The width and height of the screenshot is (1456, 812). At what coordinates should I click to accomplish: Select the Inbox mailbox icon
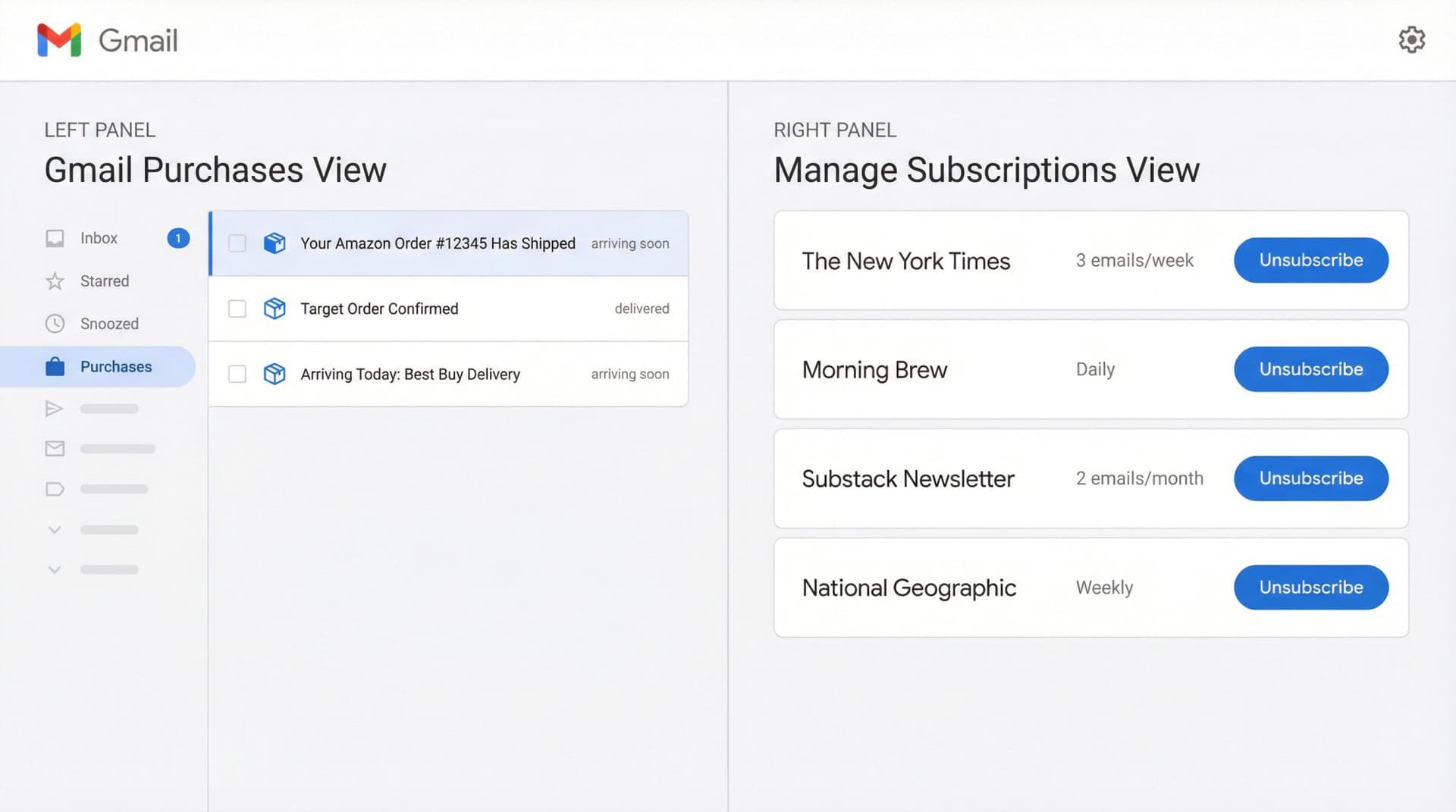(x=55, y=237)
